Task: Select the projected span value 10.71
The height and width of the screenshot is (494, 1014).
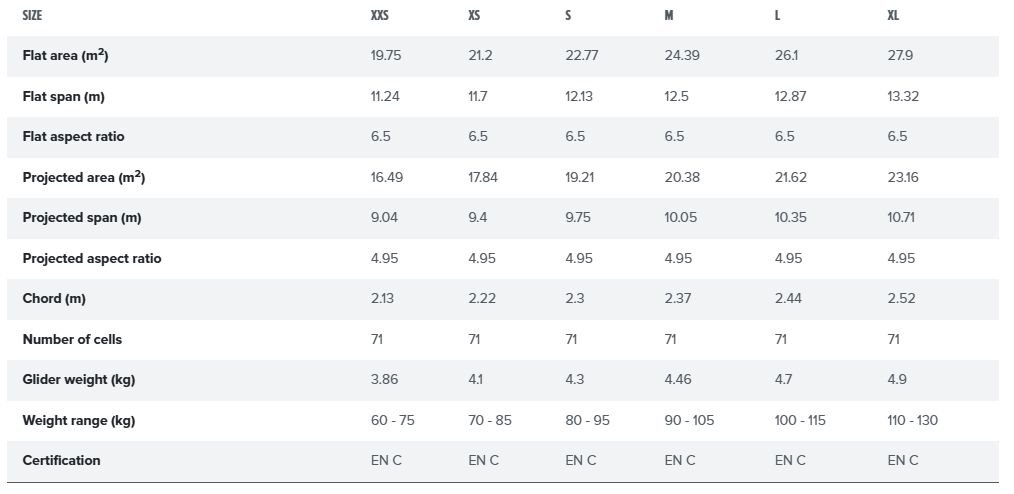Action: click(x=901, y=218)
